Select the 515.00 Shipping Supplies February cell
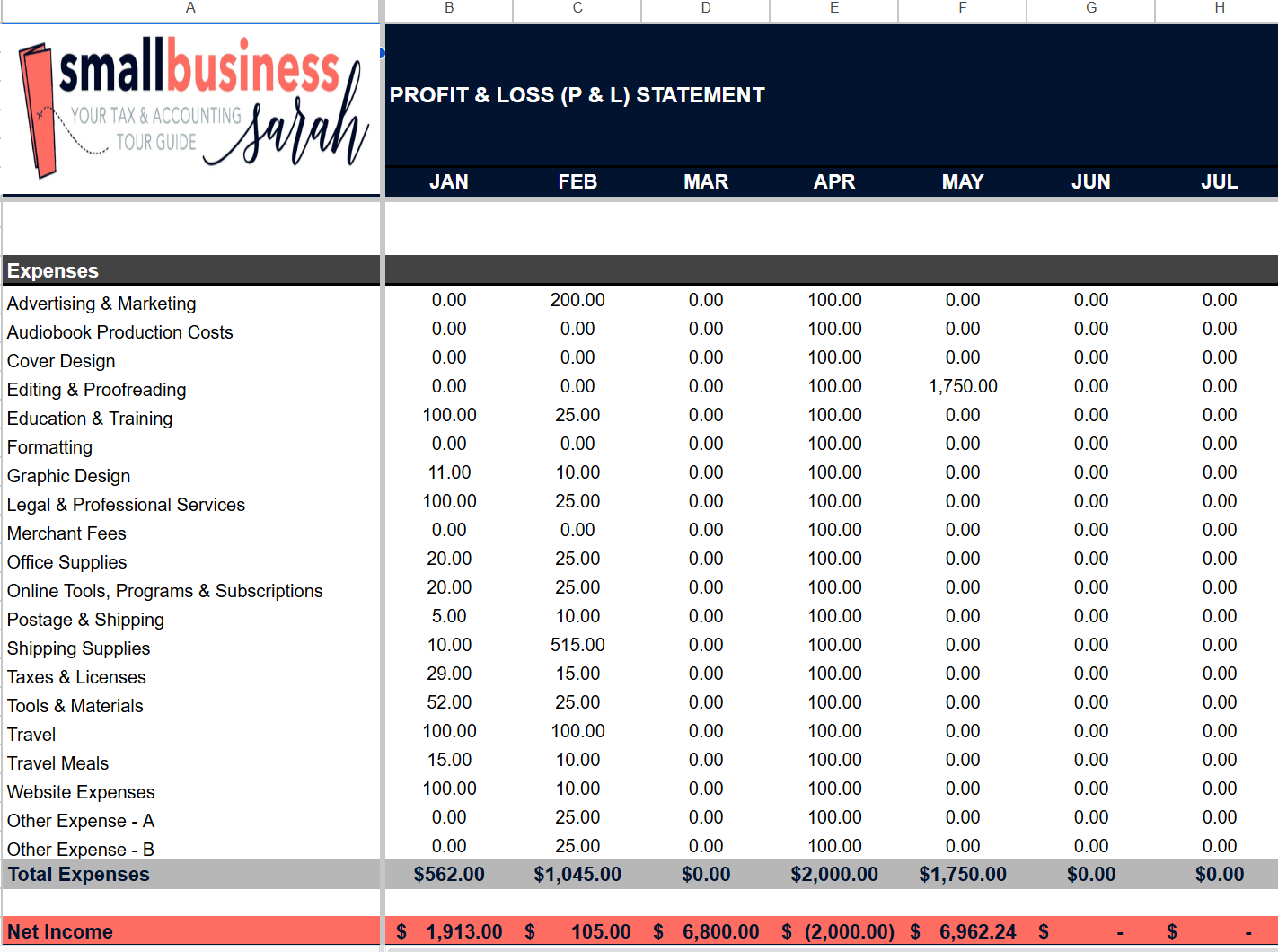The height and width of the screenshot is (952, 1278). coord(577,645)
